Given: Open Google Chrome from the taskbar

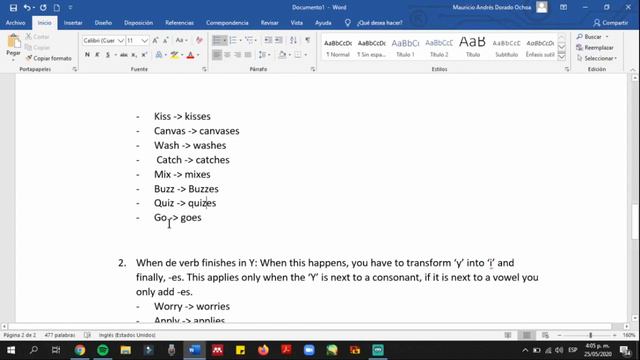Looking at the screenshot, I should pyautogui.click(x=80, y=350).
